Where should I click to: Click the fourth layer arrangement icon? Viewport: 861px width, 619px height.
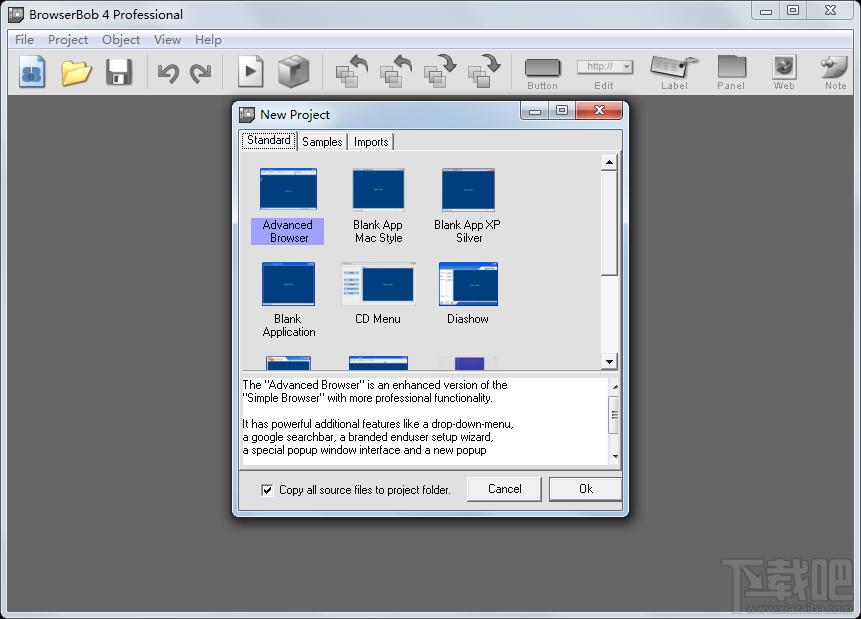(x=483, y=71)
